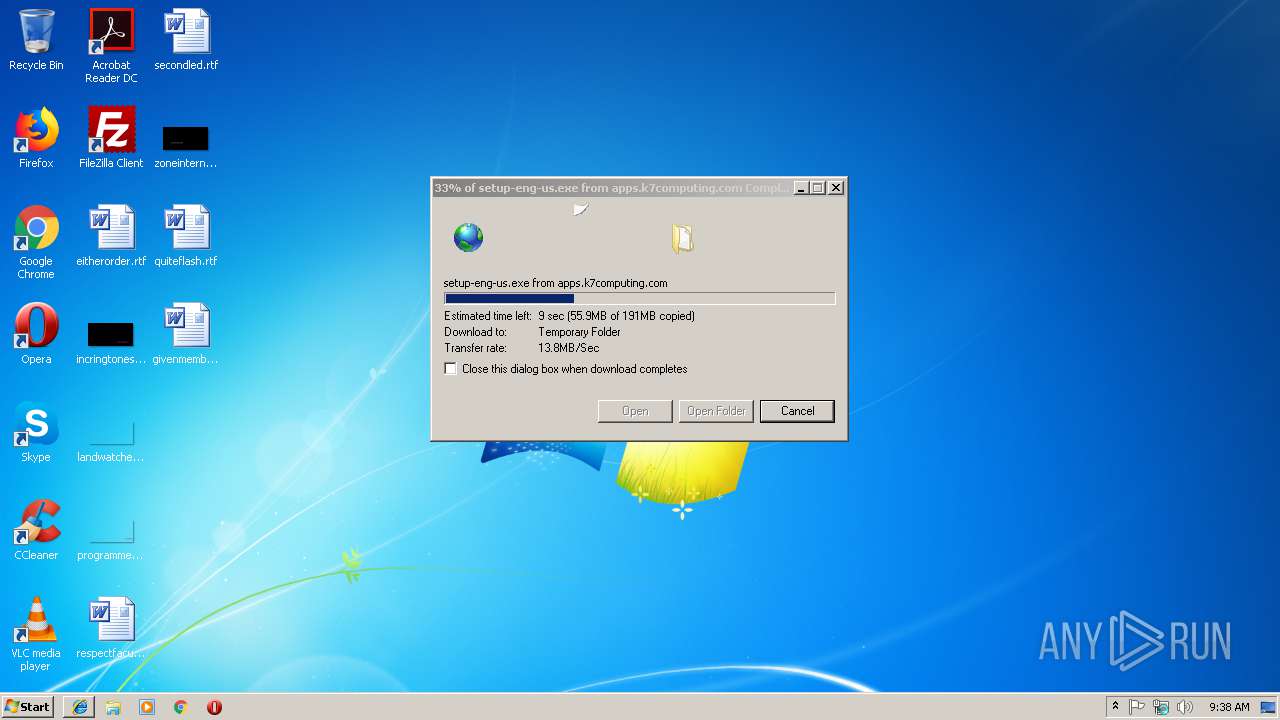Click the Open button in download dialog
Viewport: 1280px width, 720px height.
tap(635, 411)
